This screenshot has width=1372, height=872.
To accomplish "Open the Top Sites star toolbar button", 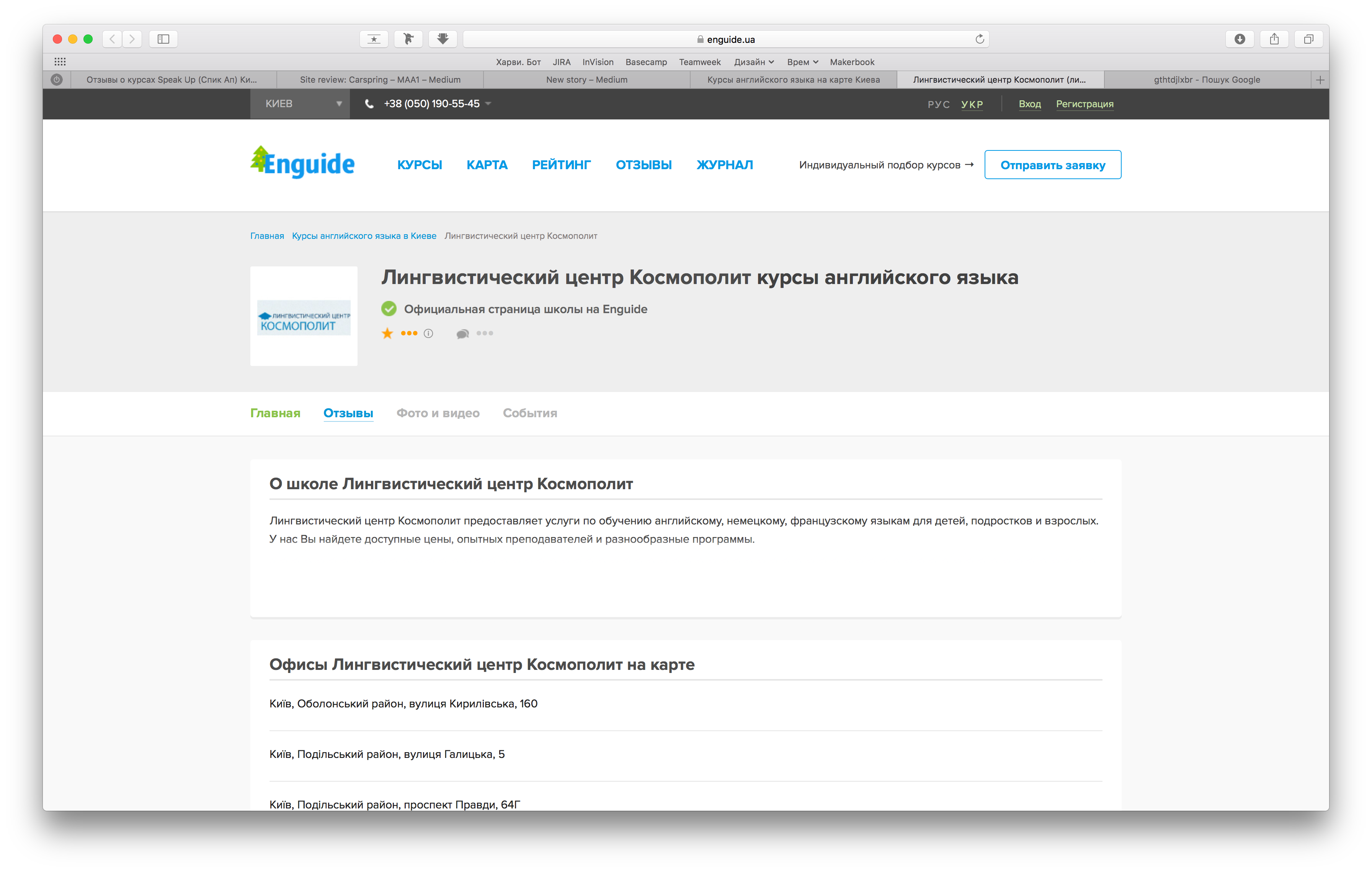I will tap(374, 39).
